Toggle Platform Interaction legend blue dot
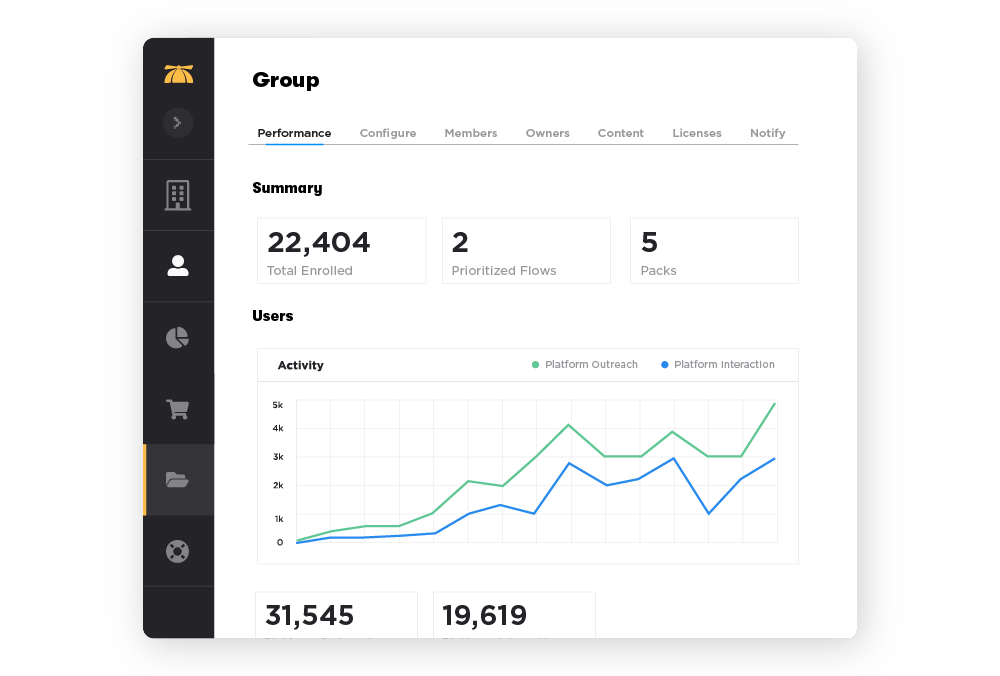This screenshot has height=676, width=1000. point(665,365)
